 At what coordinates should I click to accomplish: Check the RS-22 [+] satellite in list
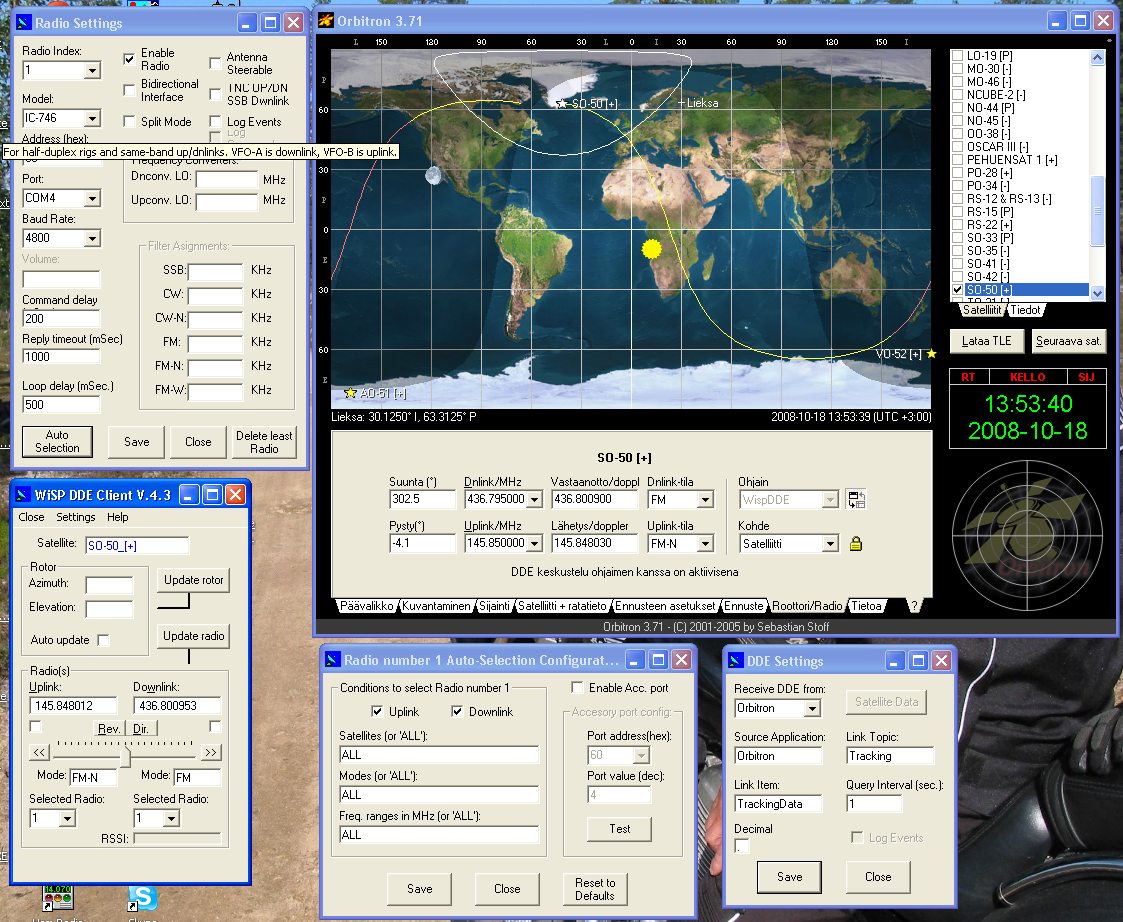coord(957,225)
